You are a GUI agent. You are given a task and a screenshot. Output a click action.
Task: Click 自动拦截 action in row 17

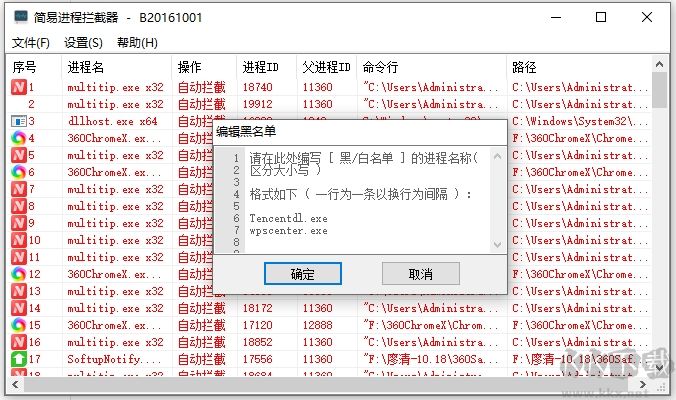click(x=202, y=359)
